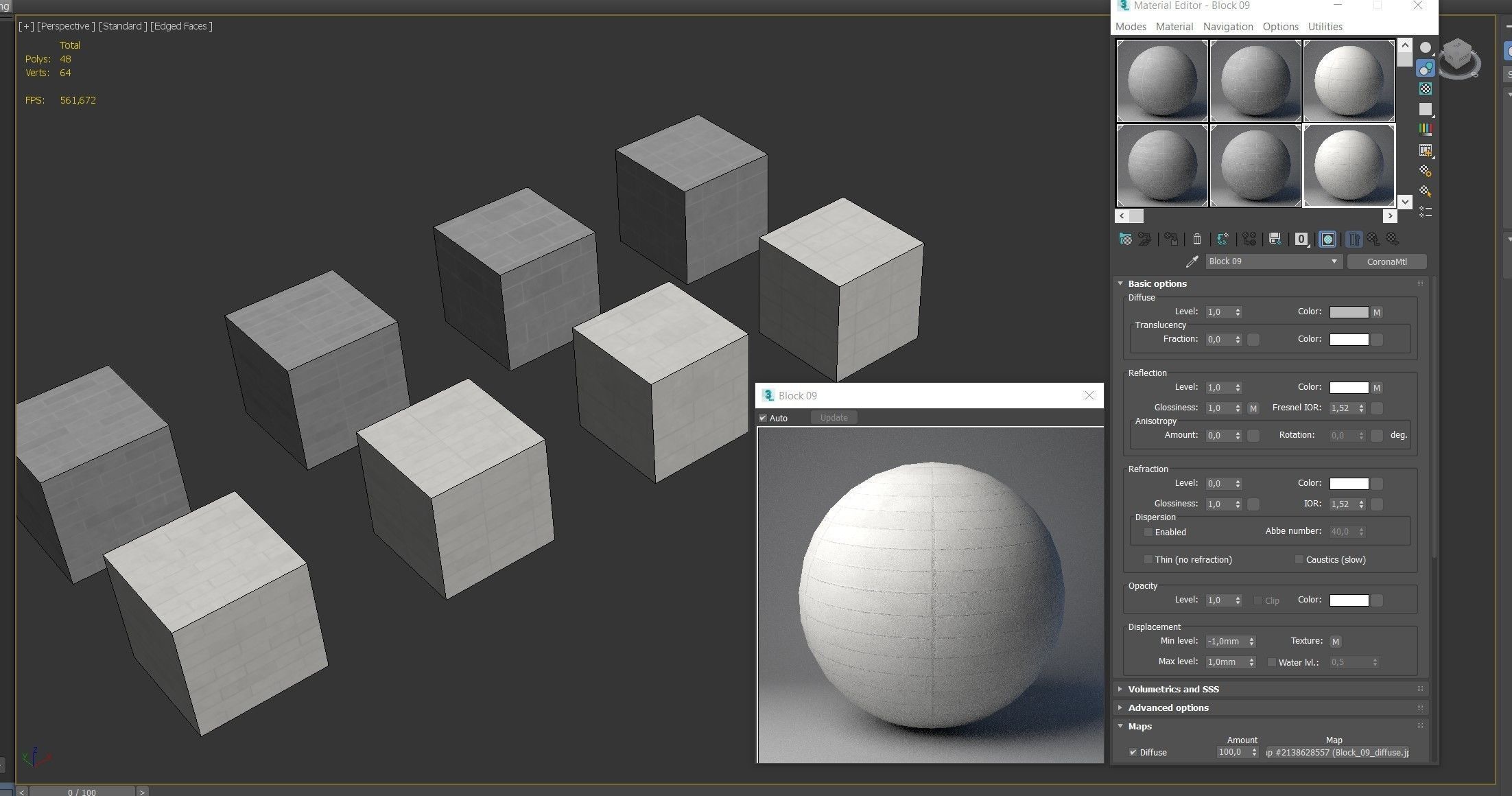Enable Thin (no refraction) checkbox
Image resolution: width=1512 pixels, height=796 pixels.
(1148, 559)
